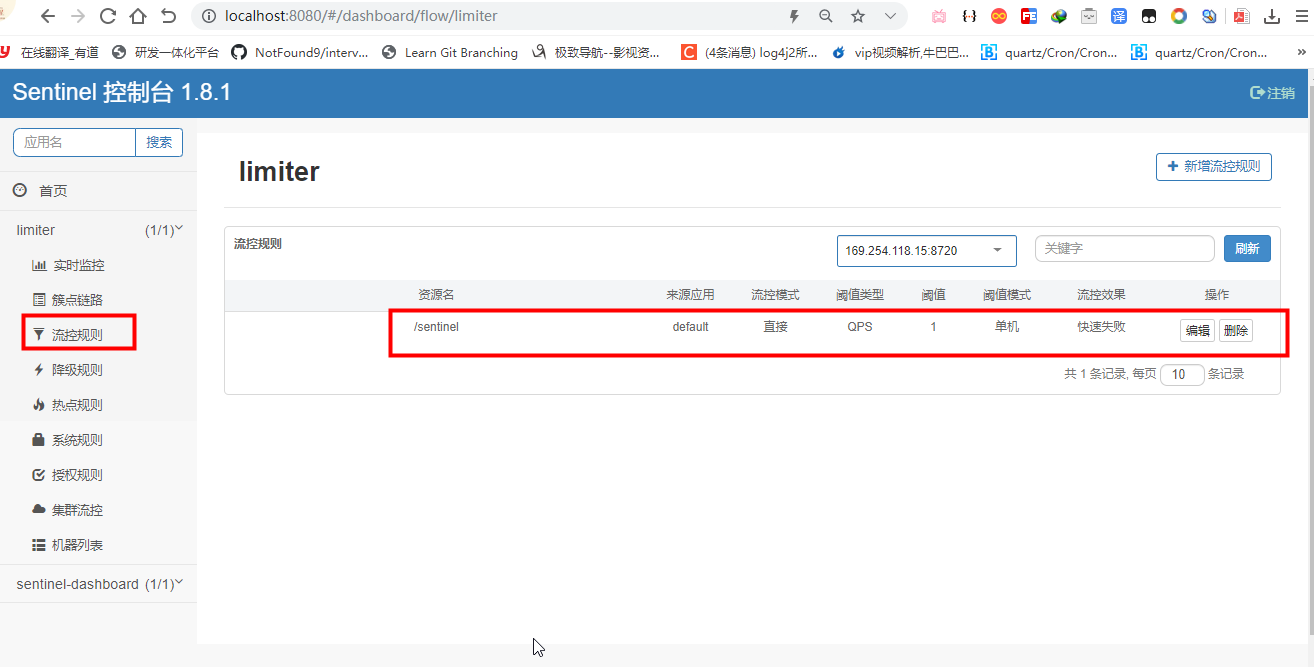Screen dimensions: 1314x667
Task: Open the machine IP 169.254.118.15:8720 dropdown
Action: 926,250
